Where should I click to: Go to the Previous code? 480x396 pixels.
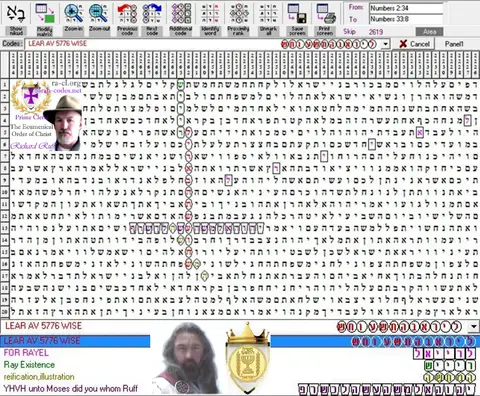127,13
